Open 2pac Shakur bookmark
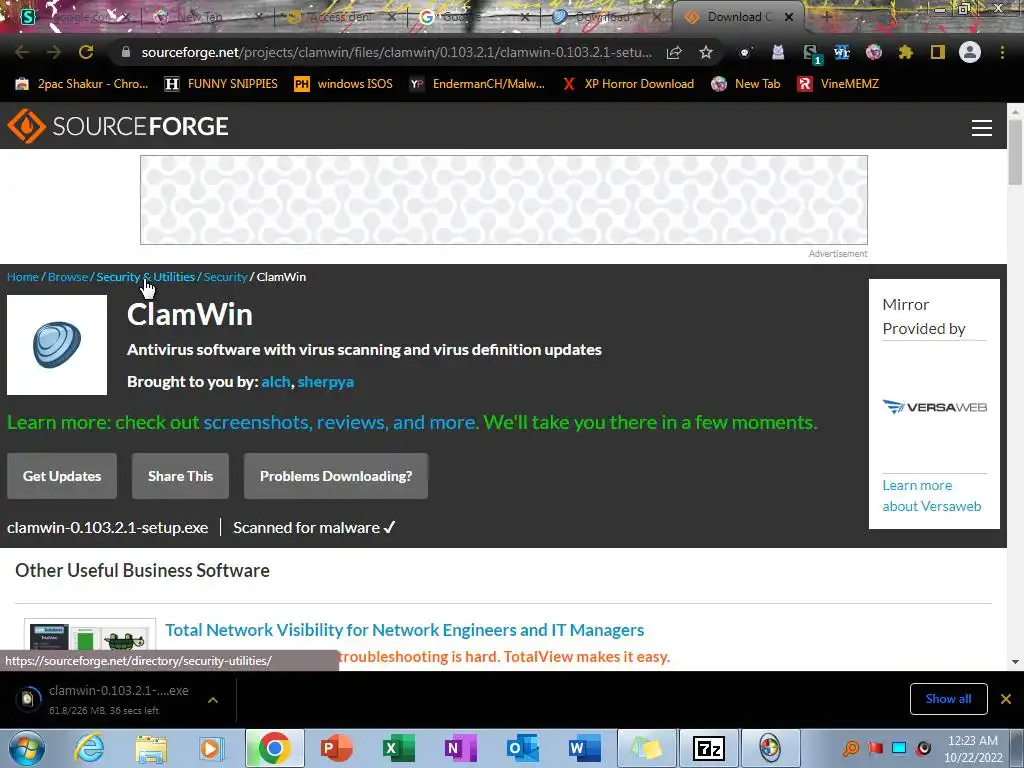This screenshot has width=1024, height=768. coord(82,84)
